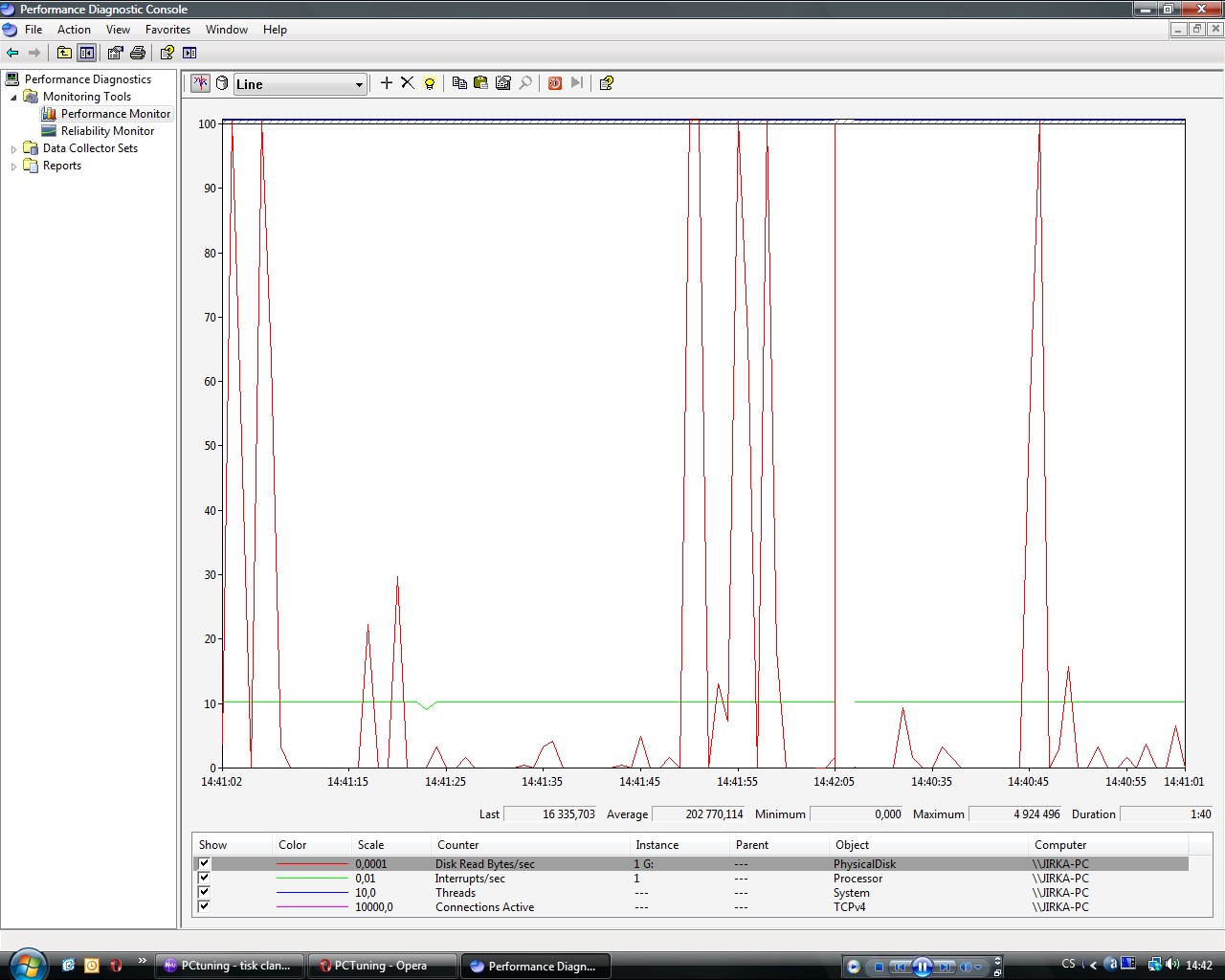Click the Maximum value field 4 924 496
This screenshot has height=980, width=1225.
tap(1016, 814)
